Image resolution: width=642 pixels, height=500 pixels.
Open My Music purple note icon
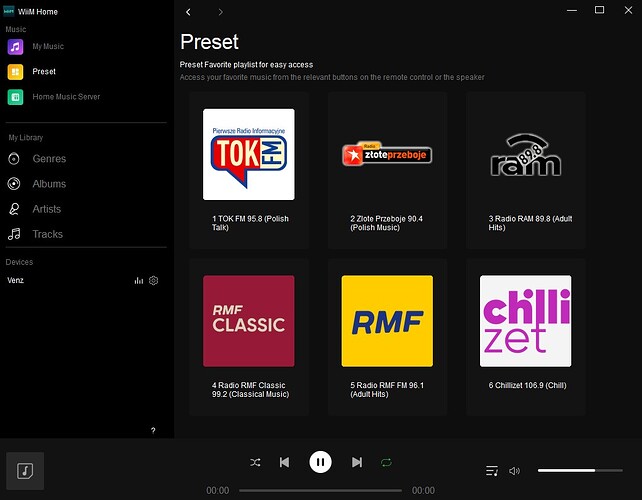click(x=15, y=47)
